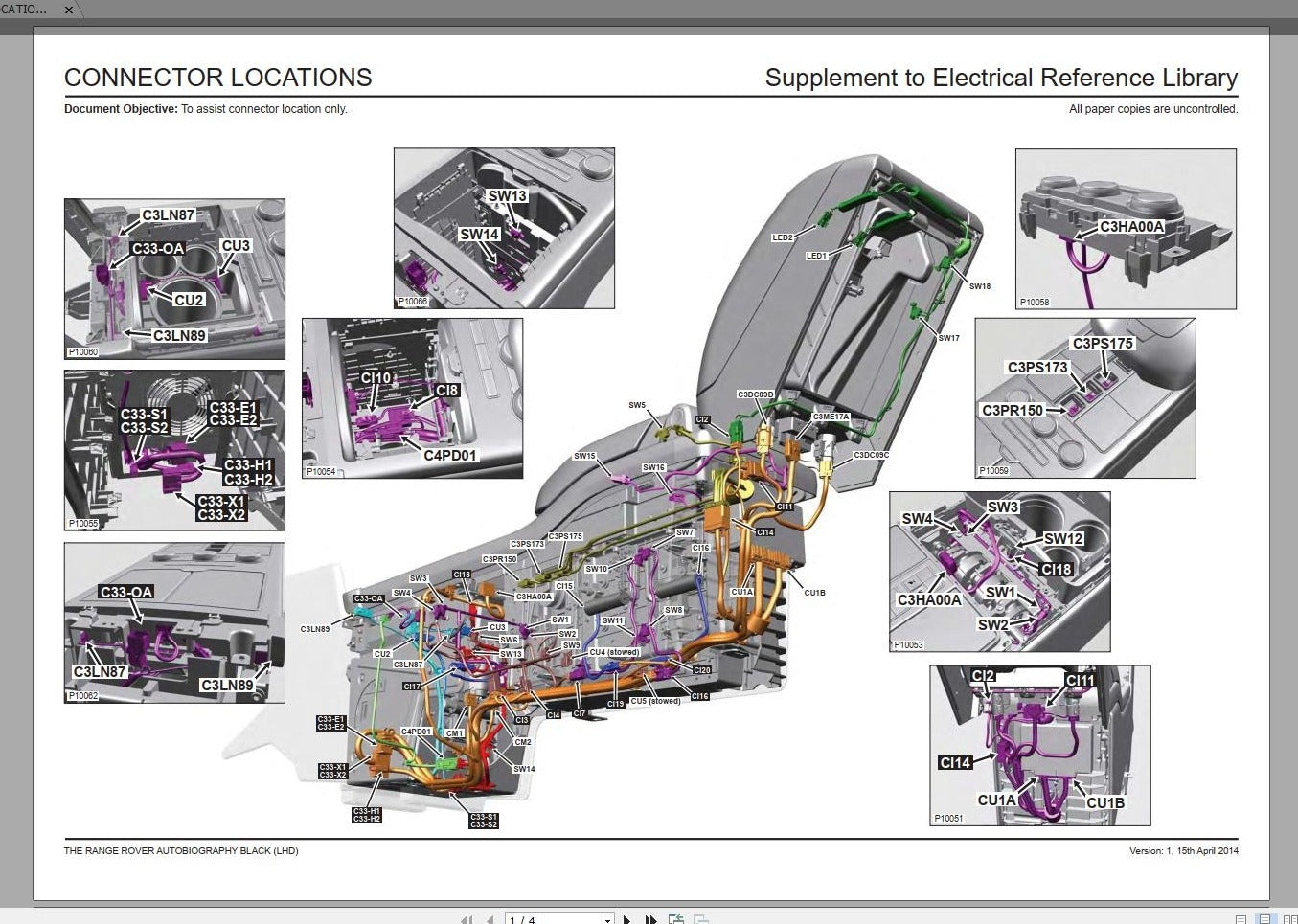Toggle continuous page scrolling layout
The height and width of the screenshot is (924, 1298).
tap(1264, 919)
